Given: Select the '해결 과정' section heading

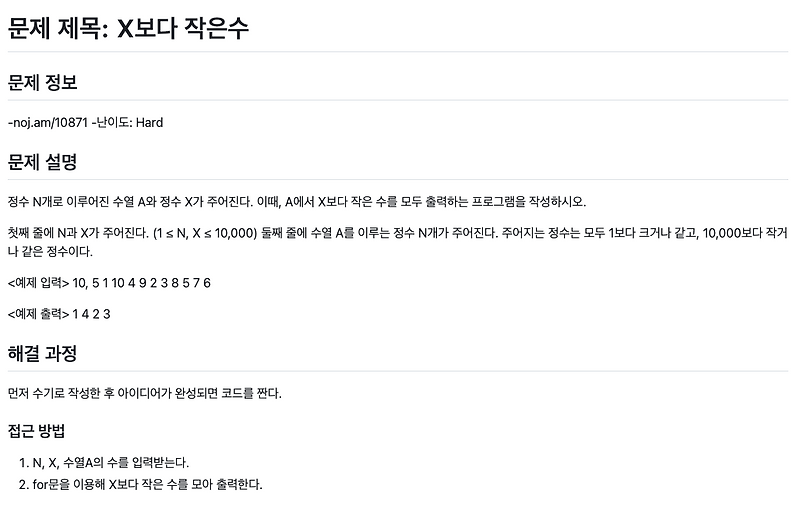Looking at the screenshot, I should click(42, 353).
